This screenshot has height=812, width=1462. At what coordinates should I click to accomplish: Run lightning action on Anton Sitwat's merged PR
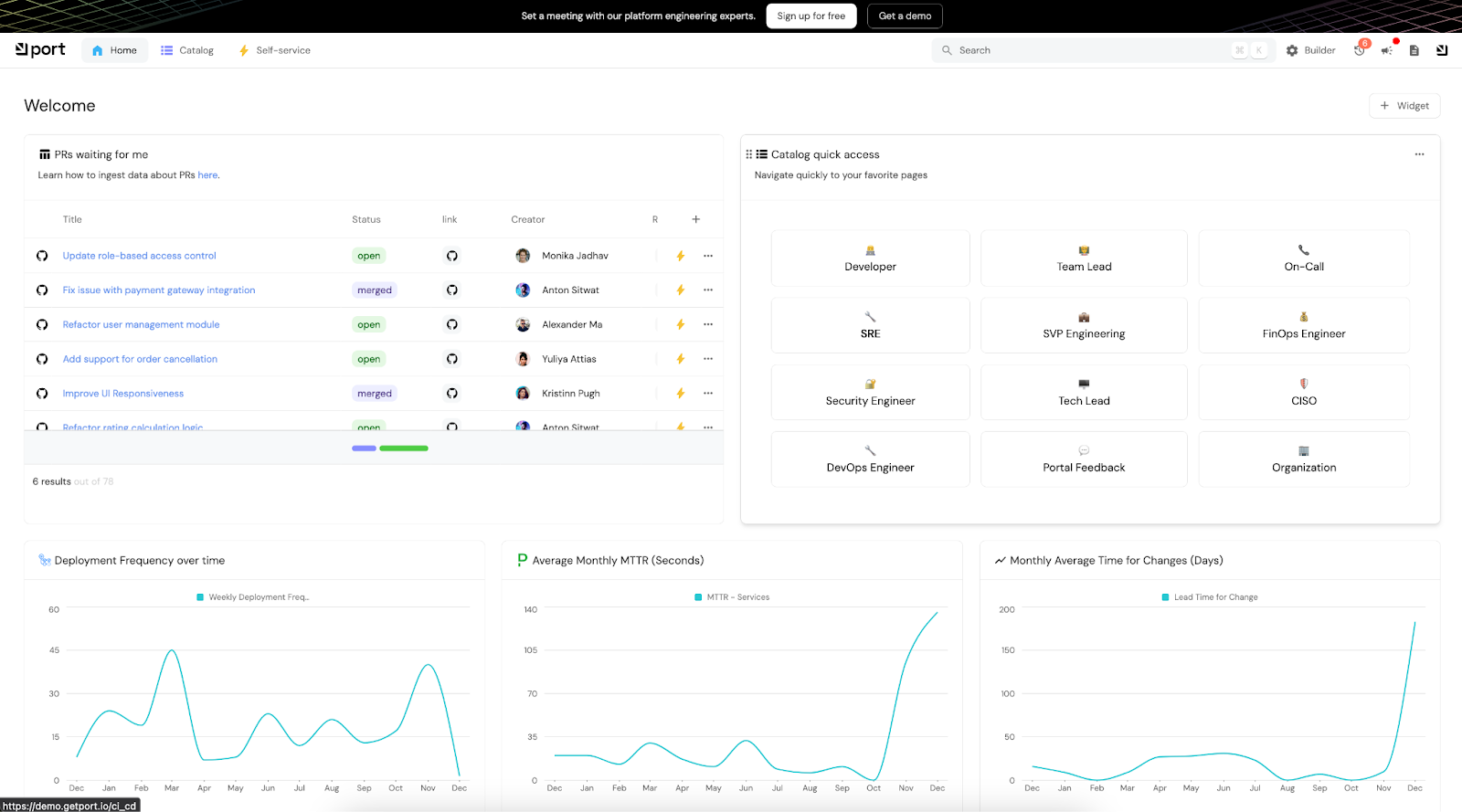click(680, 290)
